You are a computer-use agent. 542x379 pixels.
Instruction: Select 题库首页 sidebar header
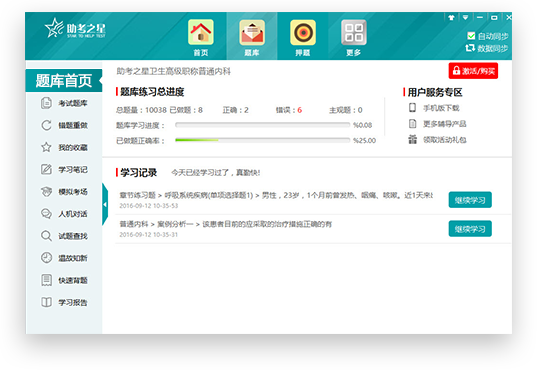(64, 81)
